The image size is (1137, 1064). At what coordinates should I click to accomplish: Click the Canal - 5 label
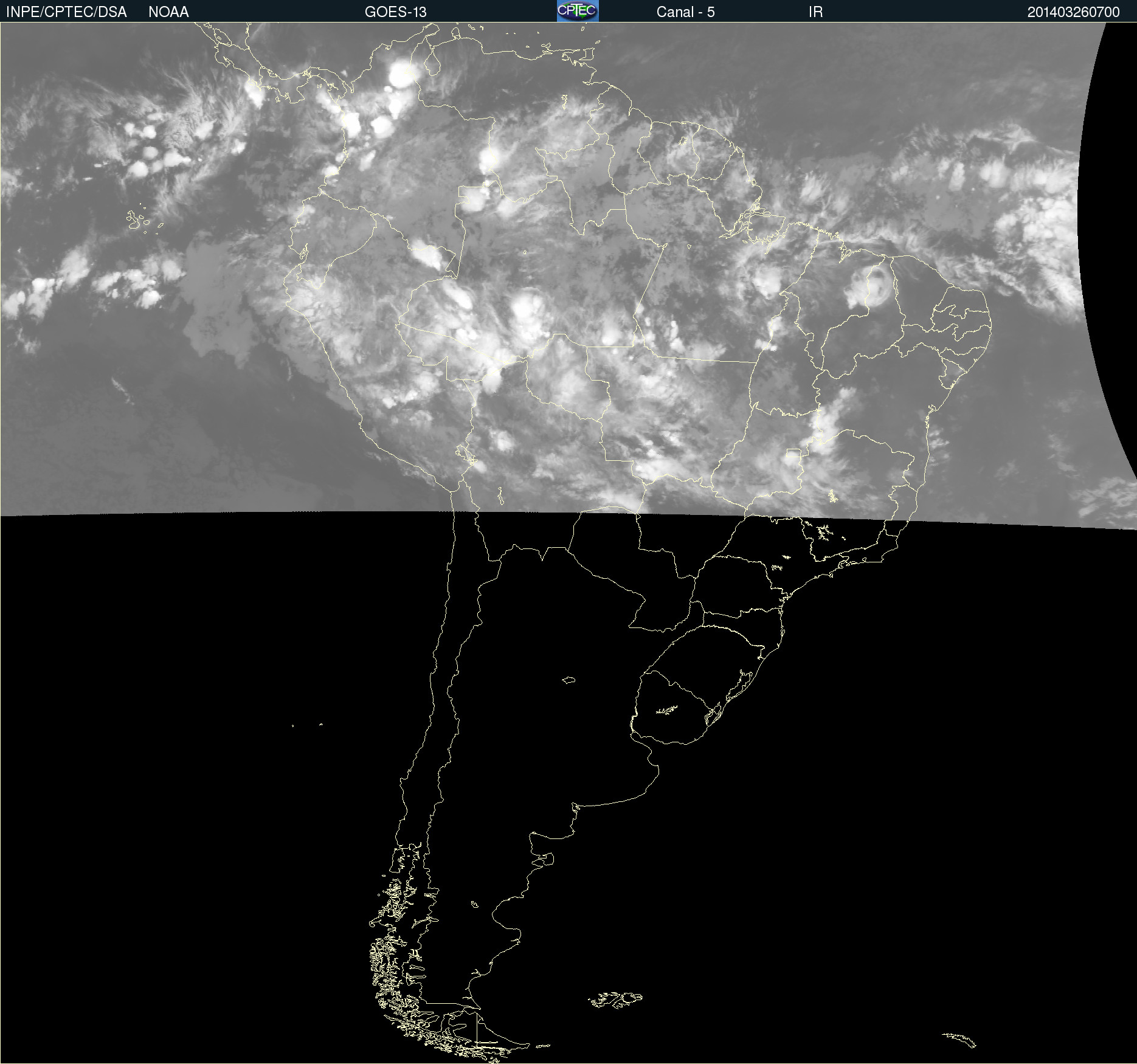685,12
